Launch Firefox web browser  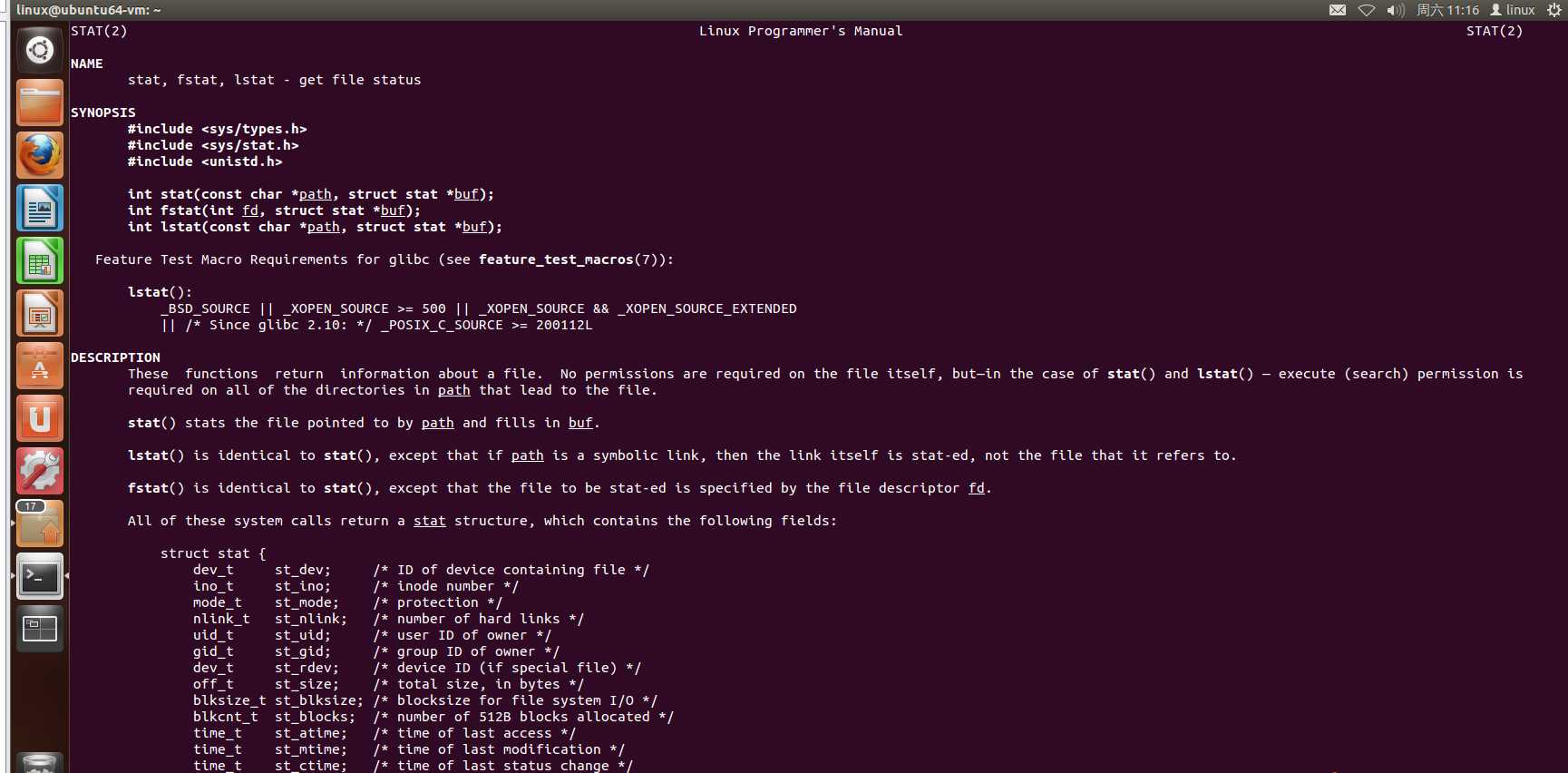40,155
